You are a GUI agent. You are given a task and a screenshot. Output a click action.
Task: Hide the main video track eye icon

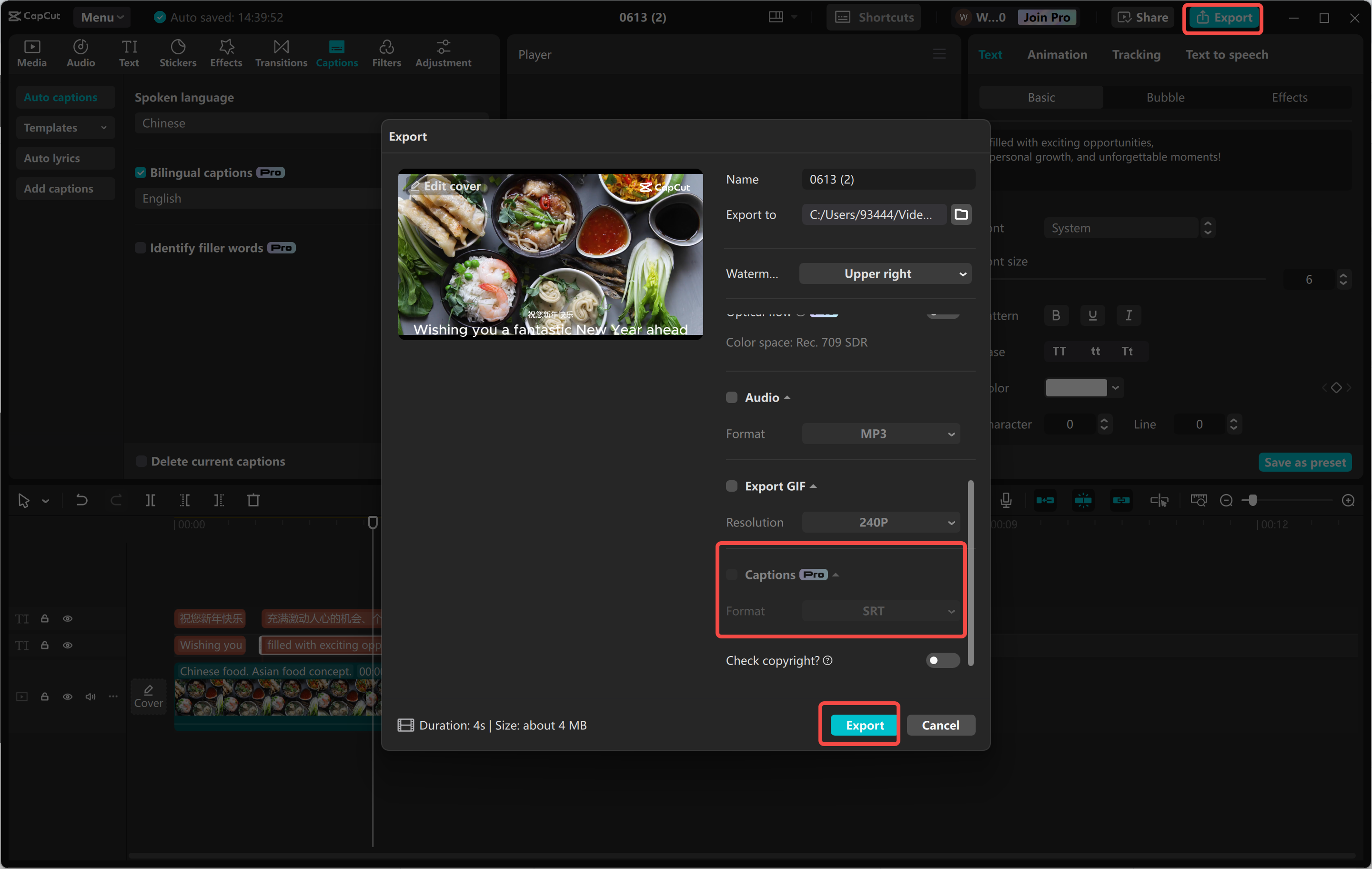click(67, 697)
